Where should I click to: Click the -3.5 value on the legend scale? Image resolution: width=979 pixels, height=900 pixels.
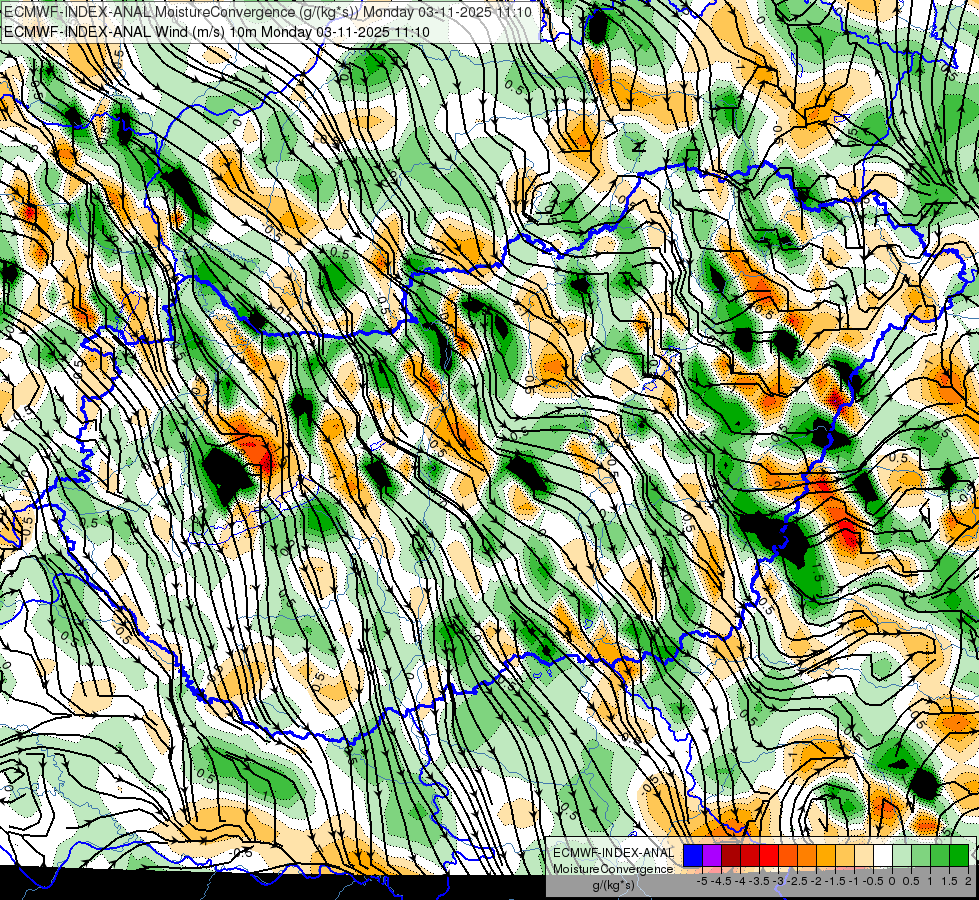point(760,881)
